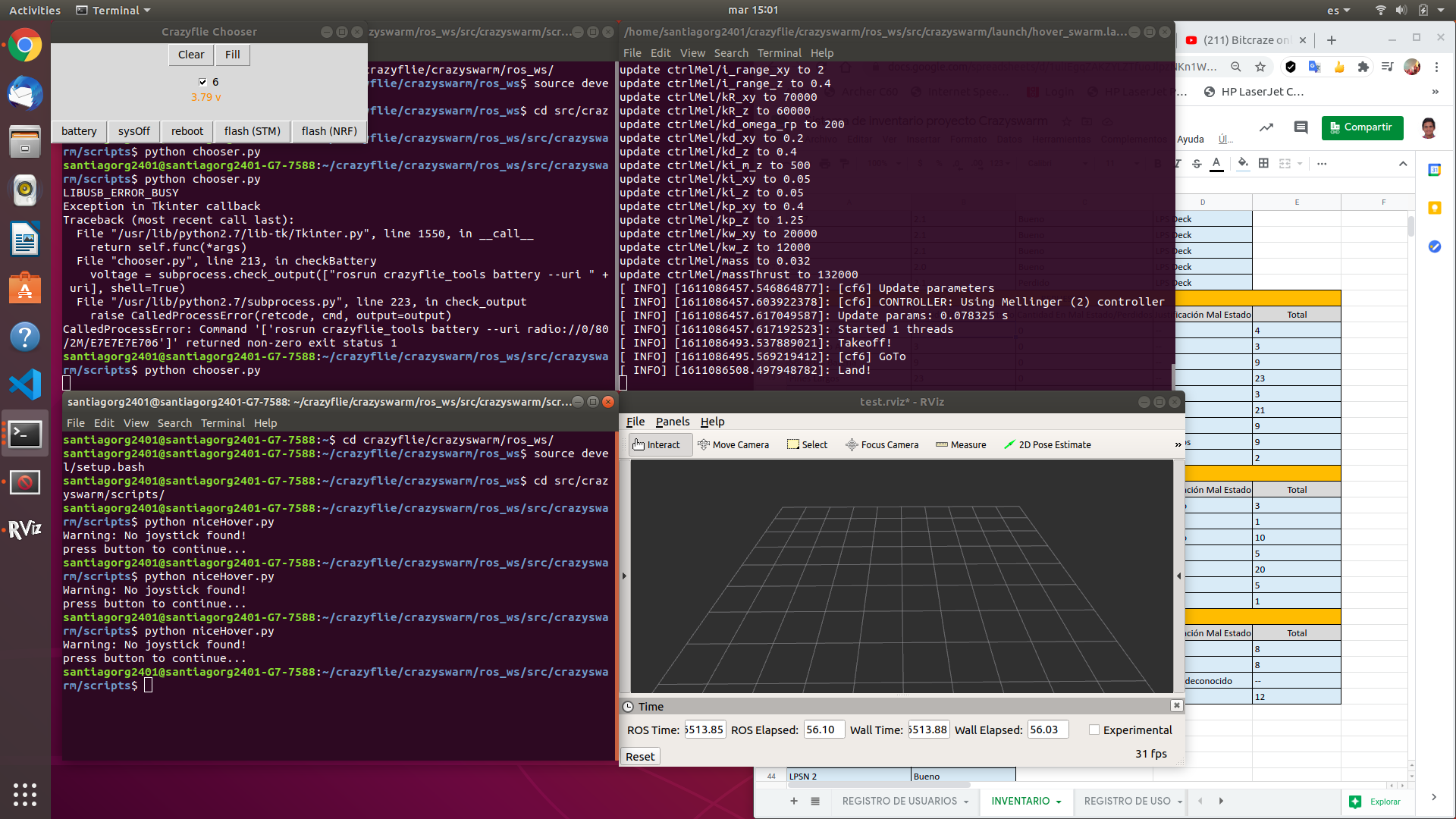Click the ROS Elapsed time field
The height and width of the screenshot is (819, 1456).
(824, 730)
